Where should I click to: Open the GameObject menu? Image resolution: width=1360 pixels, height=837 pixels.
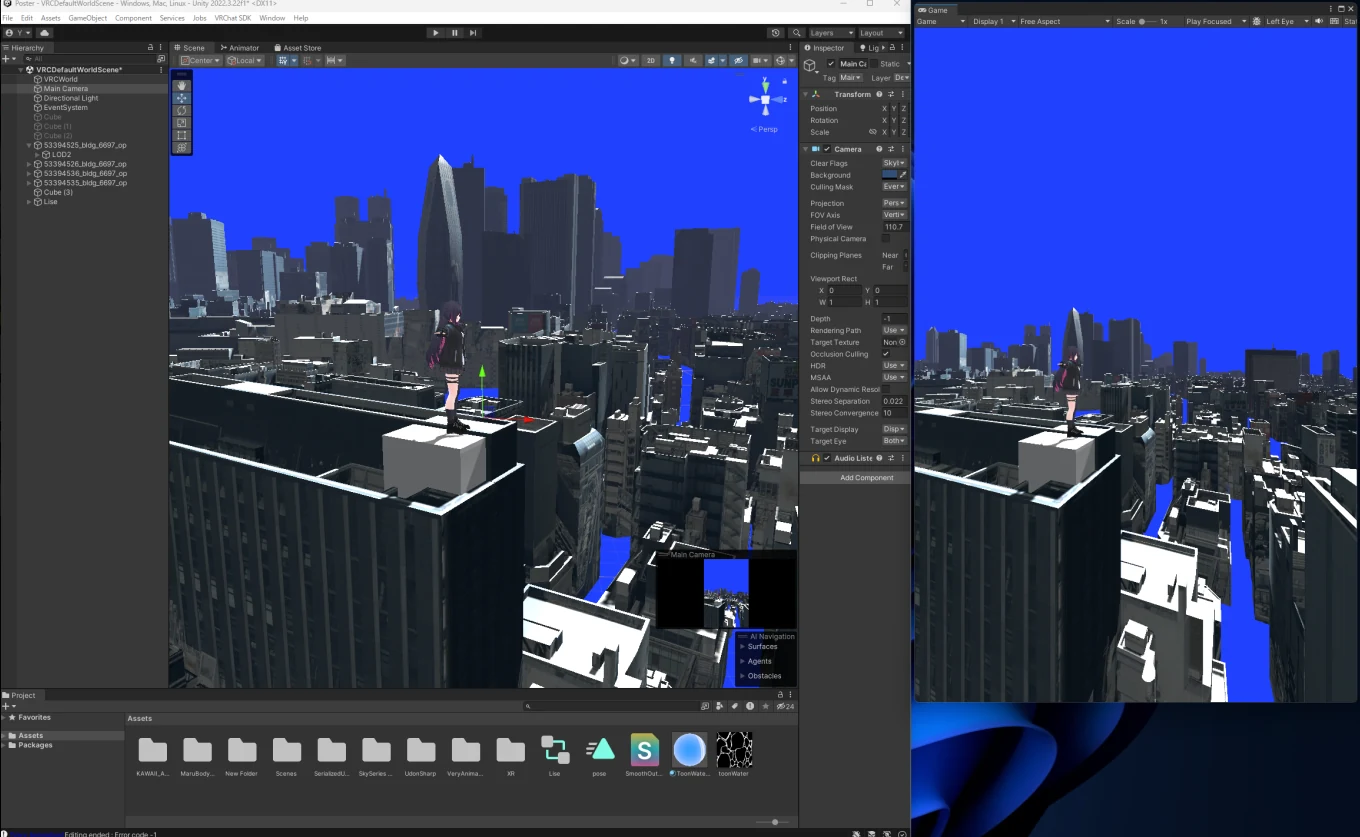tap(88, 18)
